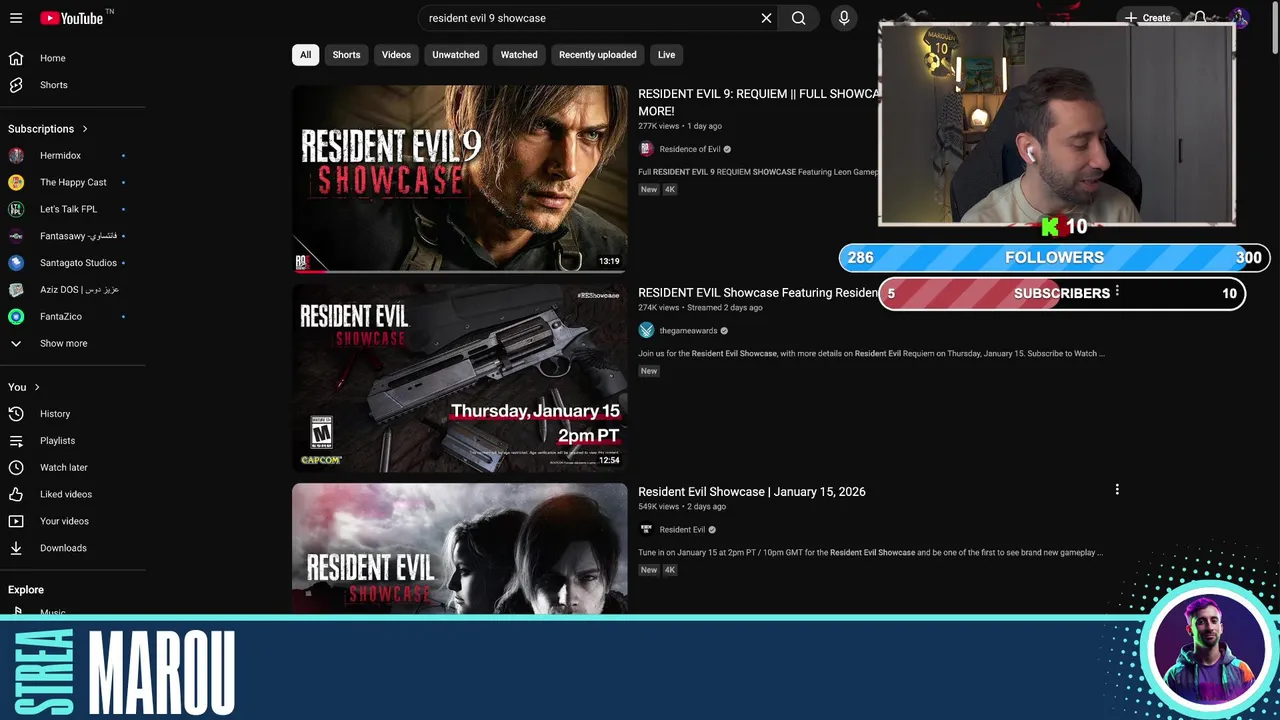This screenshot has width=1280, height=720.
Task: Open the January 15, 2026 showcase thumbnail
Action: [460, 548]
